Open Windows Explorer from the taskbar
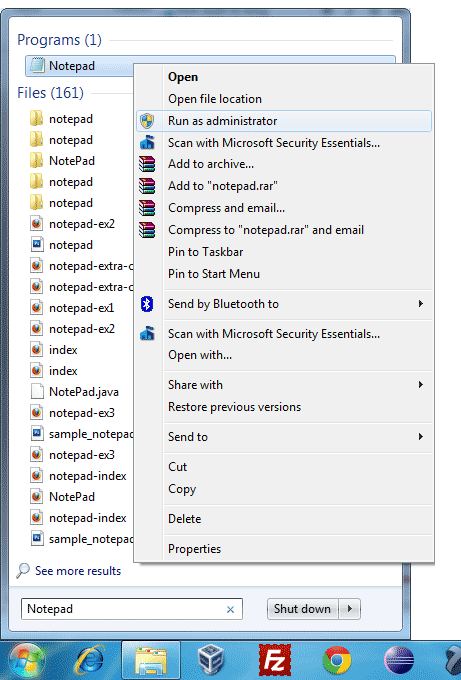Viewport: 461px width, 680px height. [150, 660]
